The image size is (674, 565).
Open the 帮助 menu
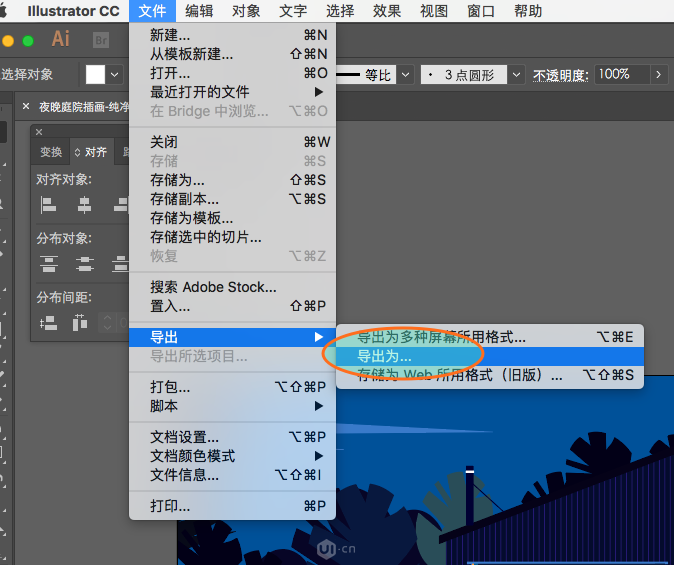click(528, 11)
